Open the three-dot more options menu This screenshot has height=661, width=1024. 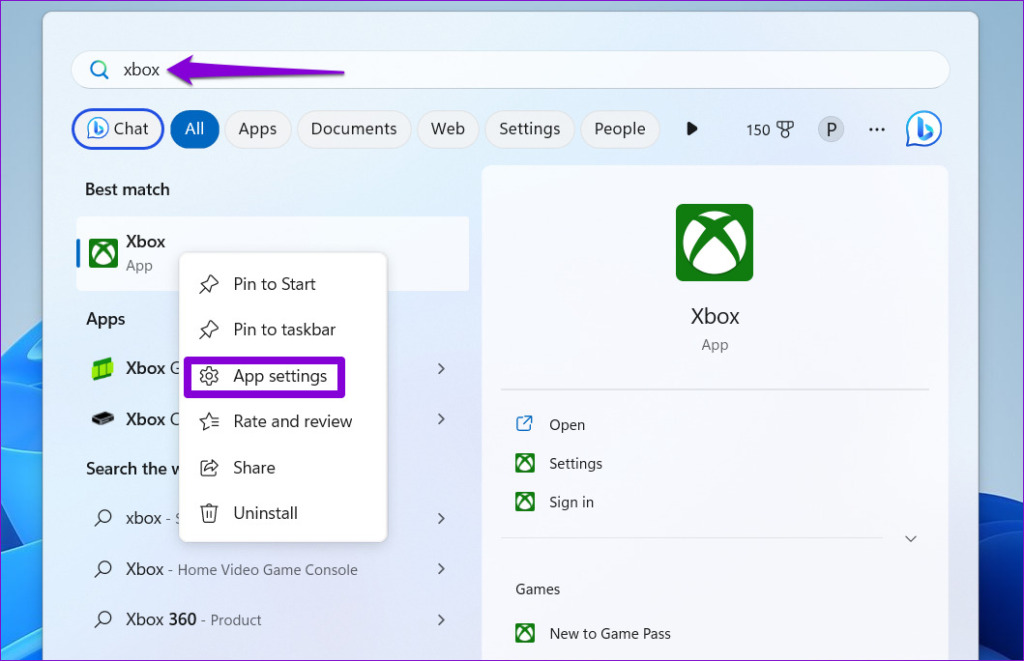tap(877, 129)
